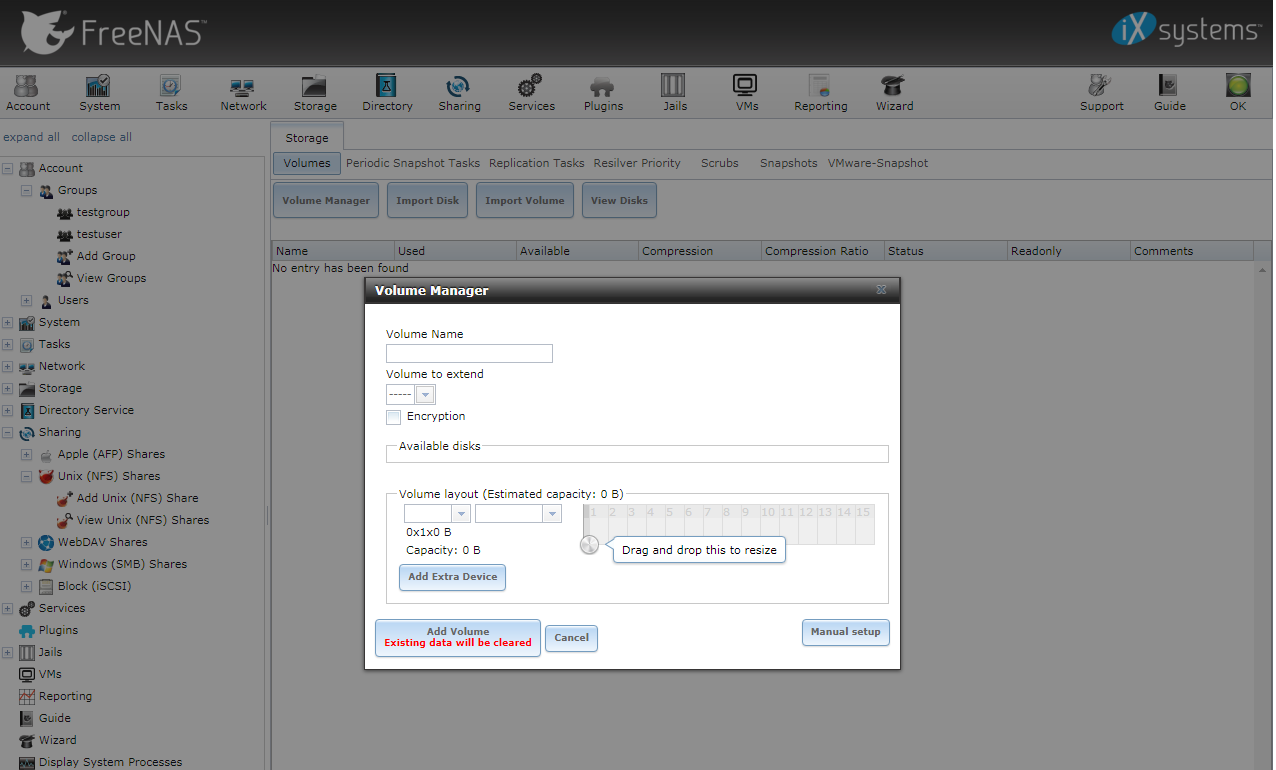Open the Tasks toolbar icon
The width and height of the screenshot is (1276, 770).
click(171, 93)
